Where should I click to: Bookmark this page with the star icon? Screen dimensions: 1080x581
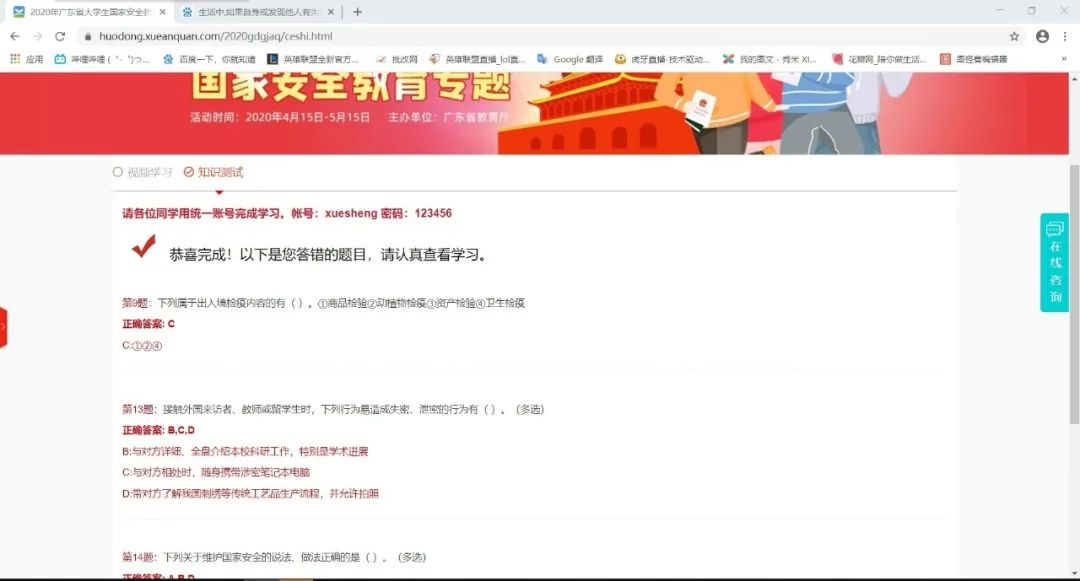(1014, 36)
